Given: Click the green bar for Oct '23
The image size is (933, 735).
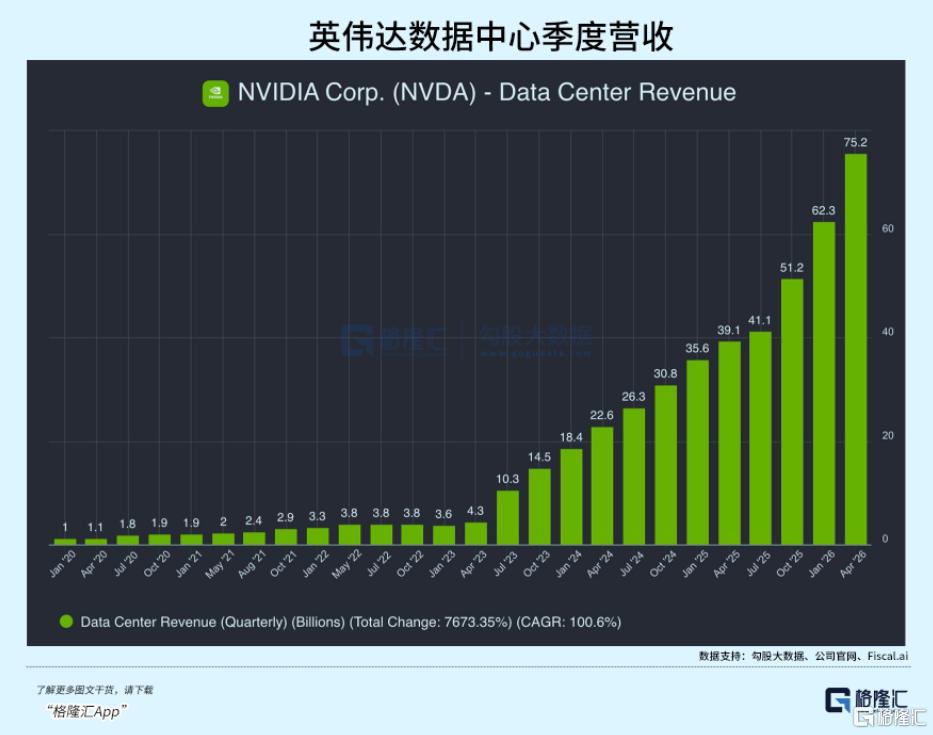Looking at the screenshot, I should (540, 506).
